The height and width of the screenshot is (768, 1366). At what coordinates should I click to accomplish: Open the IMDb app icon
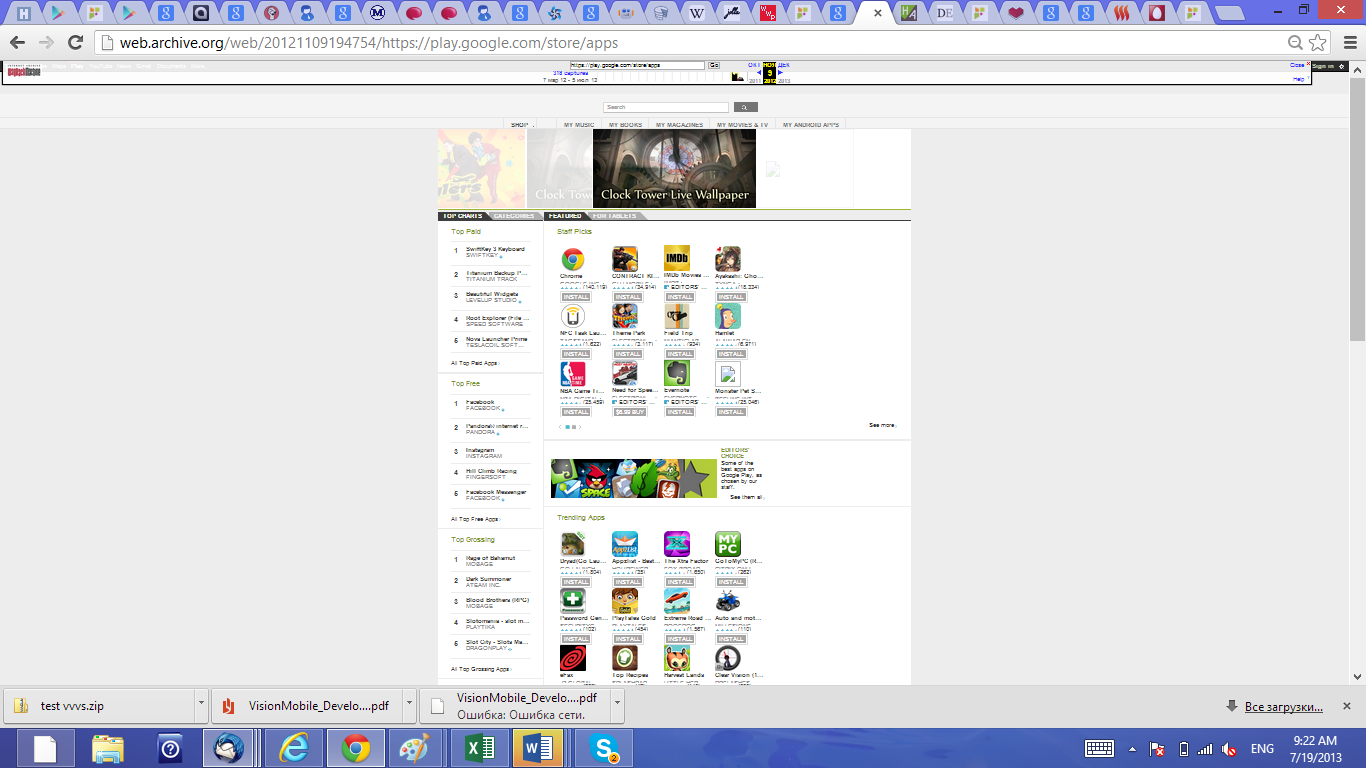677,259
